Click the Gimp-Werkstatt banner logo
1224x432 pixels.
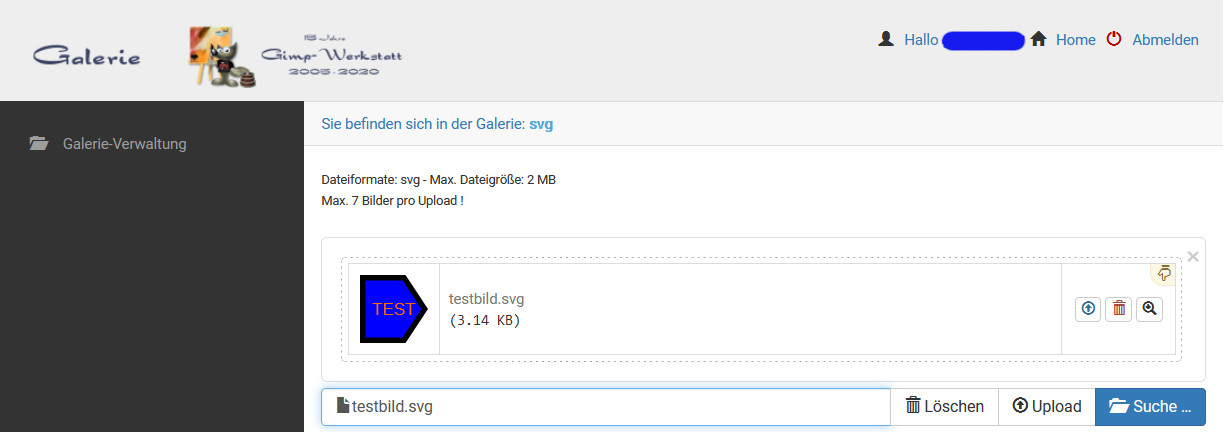(297, 56)
